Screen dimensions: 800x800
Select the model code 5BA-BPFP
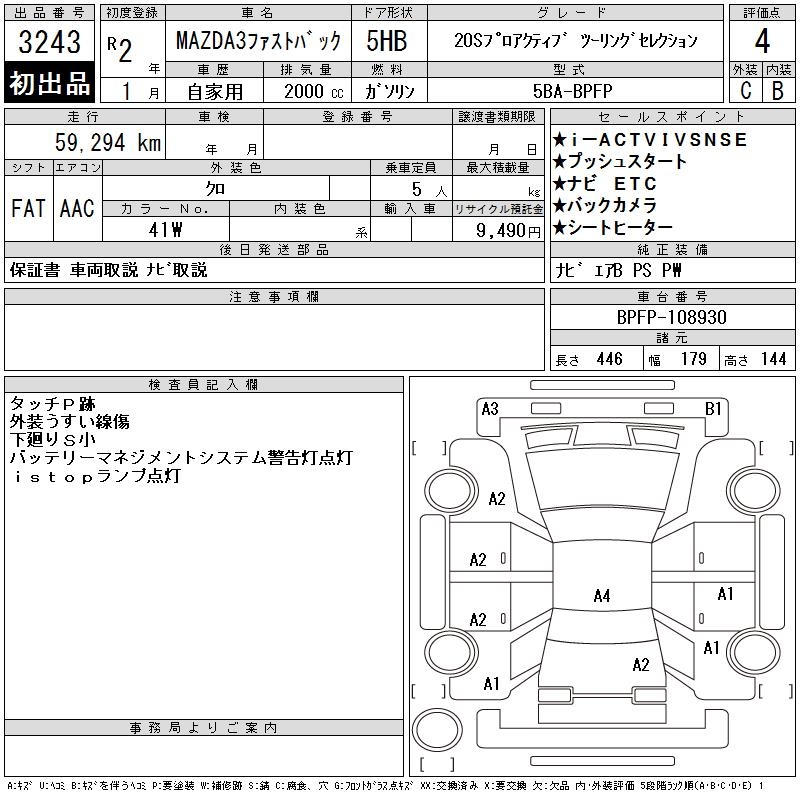[572, 91]
